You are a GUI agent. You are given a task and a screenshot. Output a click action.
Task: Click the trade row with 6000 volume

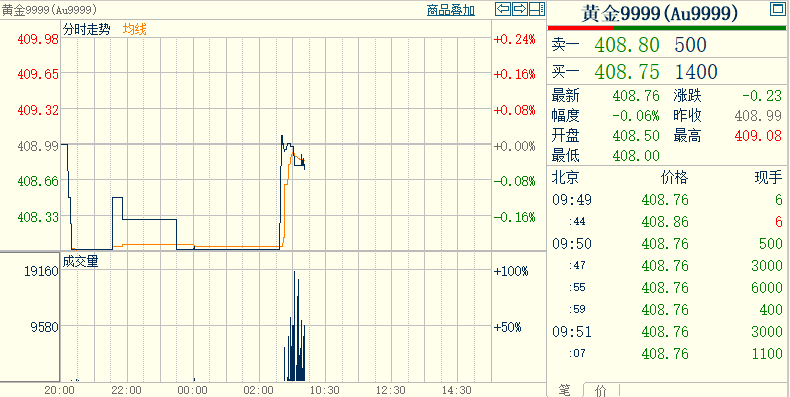tap(668, 288)
